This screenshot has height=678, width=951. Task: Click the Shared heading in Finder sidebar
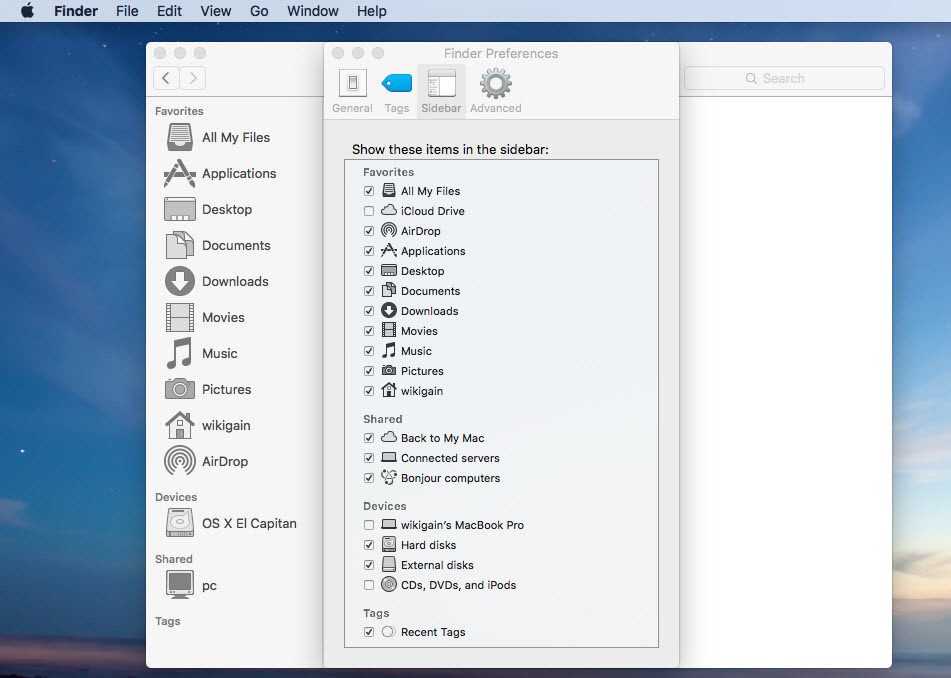tap(173, 559)
